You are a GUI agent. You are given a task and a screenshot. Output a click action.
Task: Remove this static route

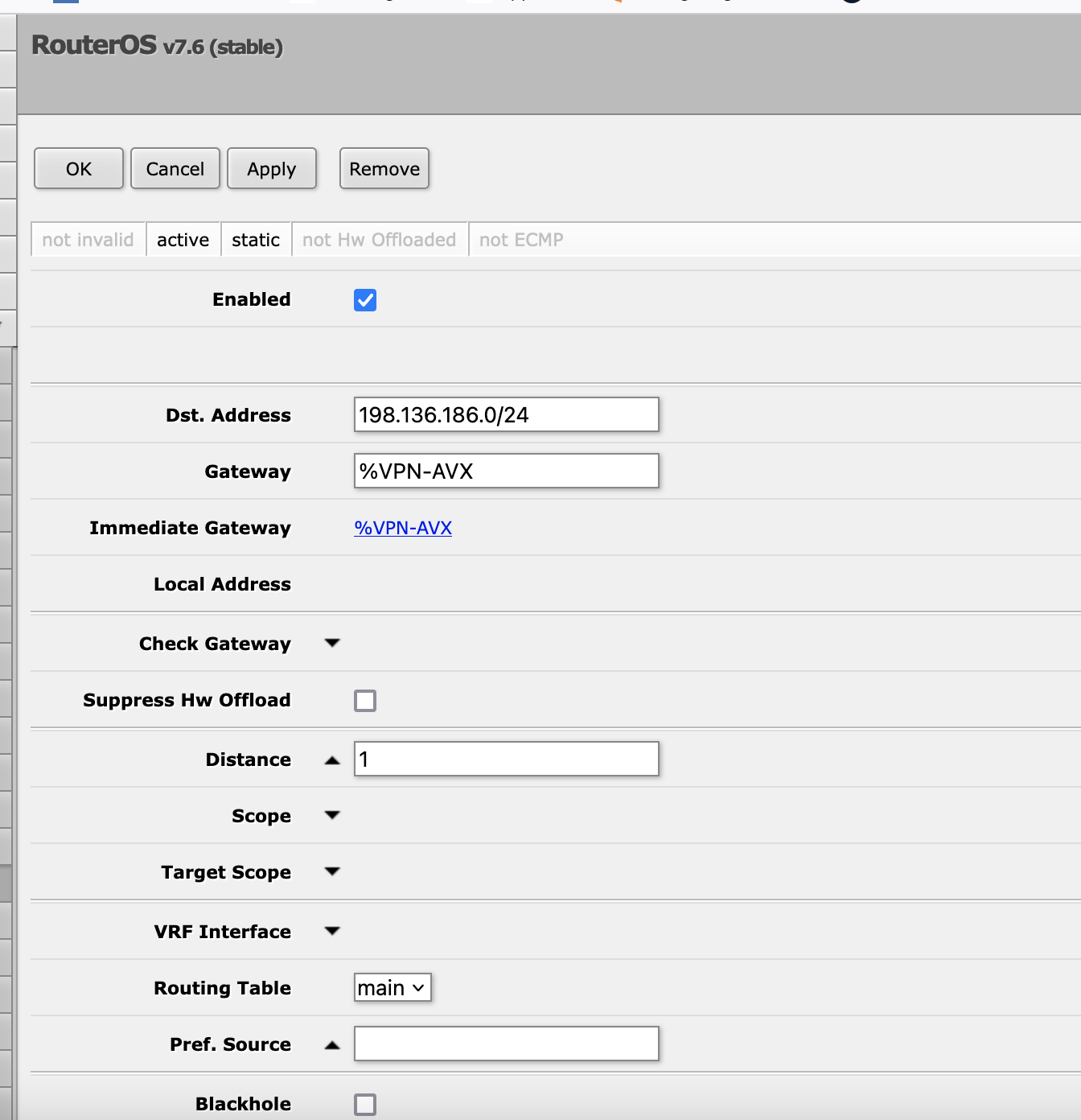point(384,168)
